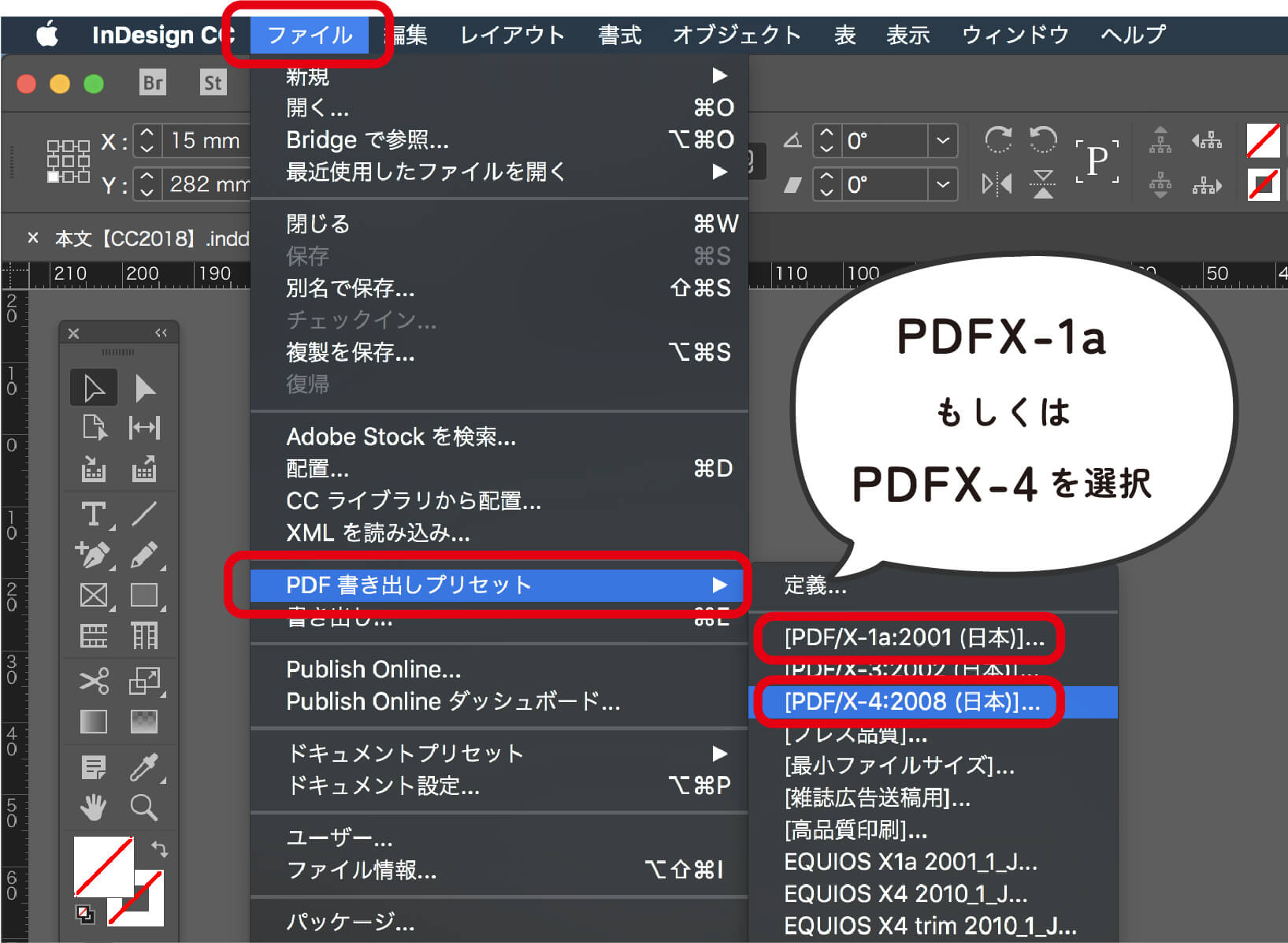Collapse the tools panel double-arrow
The height and width of the screenshot is (943, 1288).
pyautogui.click(x=161, y=333)
